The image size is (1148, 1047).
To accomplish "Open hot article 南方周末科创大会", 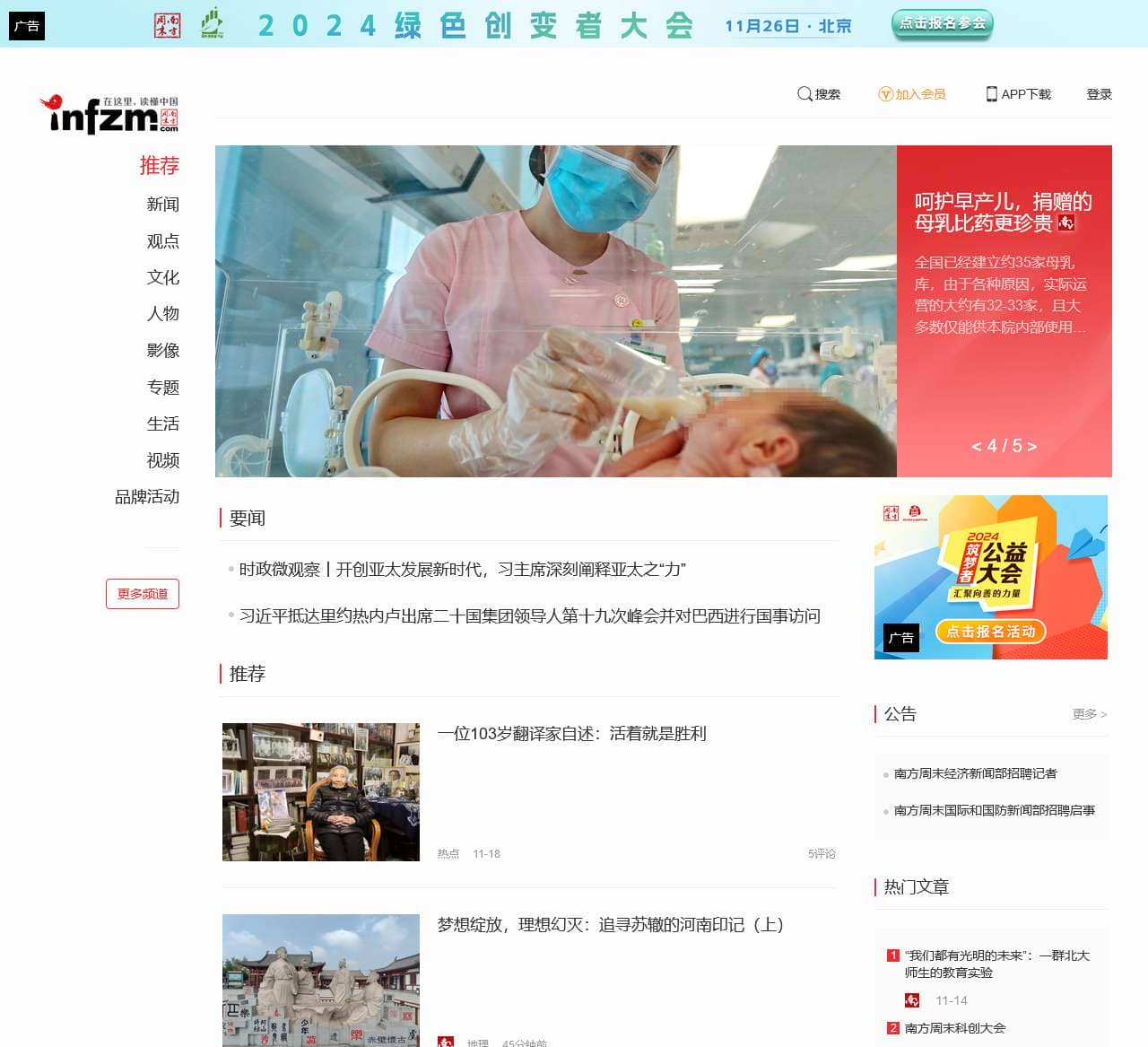I will click(955, 1028).
